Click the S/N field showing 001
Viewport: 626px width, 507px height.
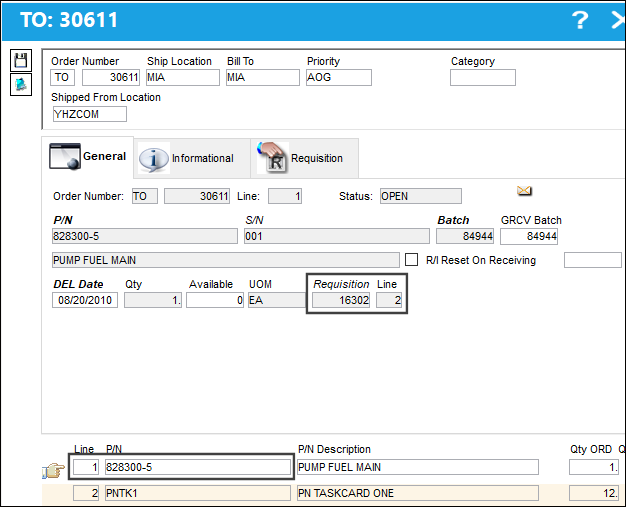(337, 236)
